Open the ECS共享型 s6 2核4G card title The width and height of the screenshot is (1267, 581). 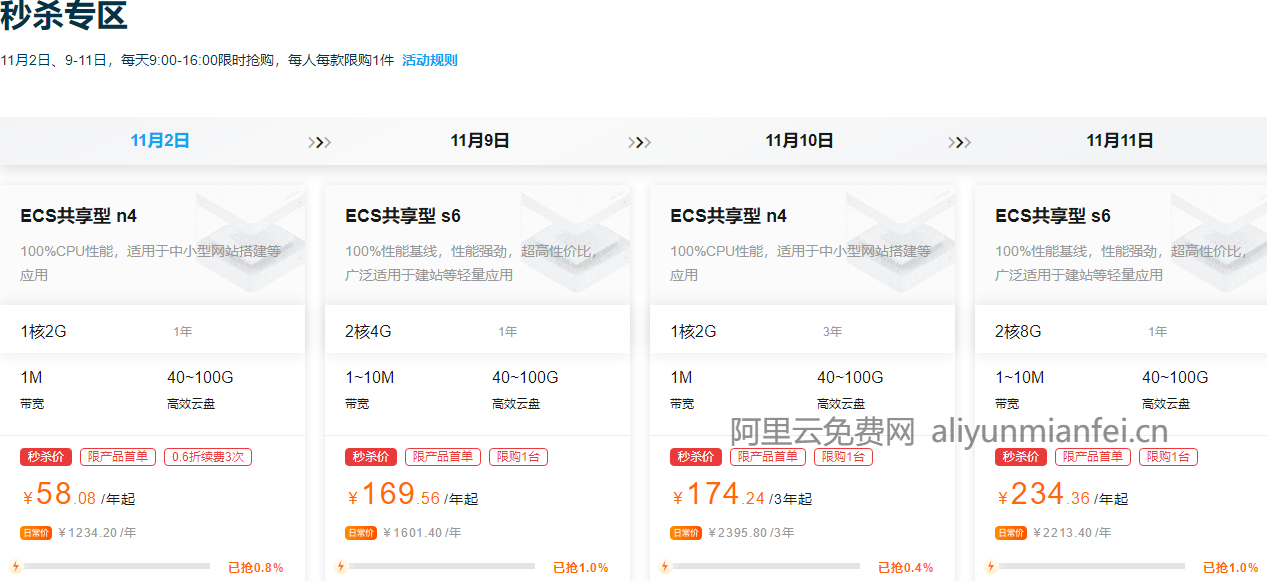(403, 216)
